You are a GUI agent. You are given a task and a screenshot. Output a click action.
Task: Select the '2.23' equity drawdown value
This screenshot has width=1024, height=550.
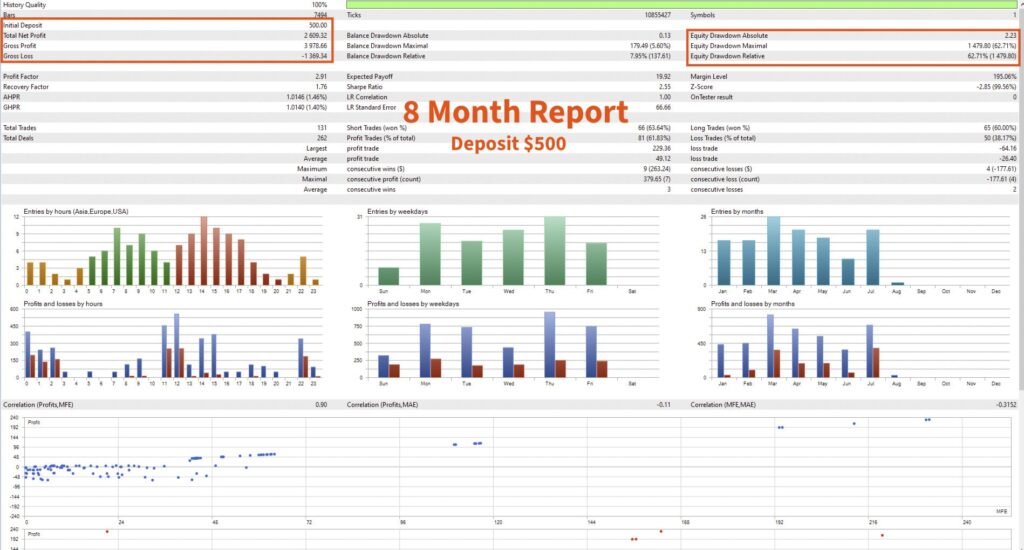1010,36
